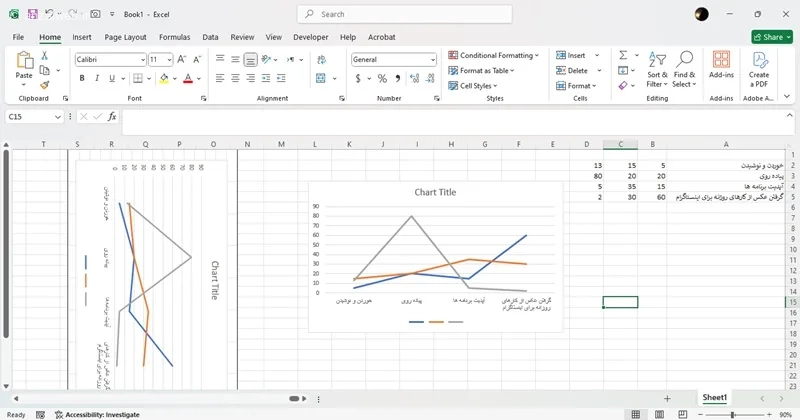Click the Name Box showing C15
Image resolution: width=800 pixels, height=420 pixels.
pos(34,117)
